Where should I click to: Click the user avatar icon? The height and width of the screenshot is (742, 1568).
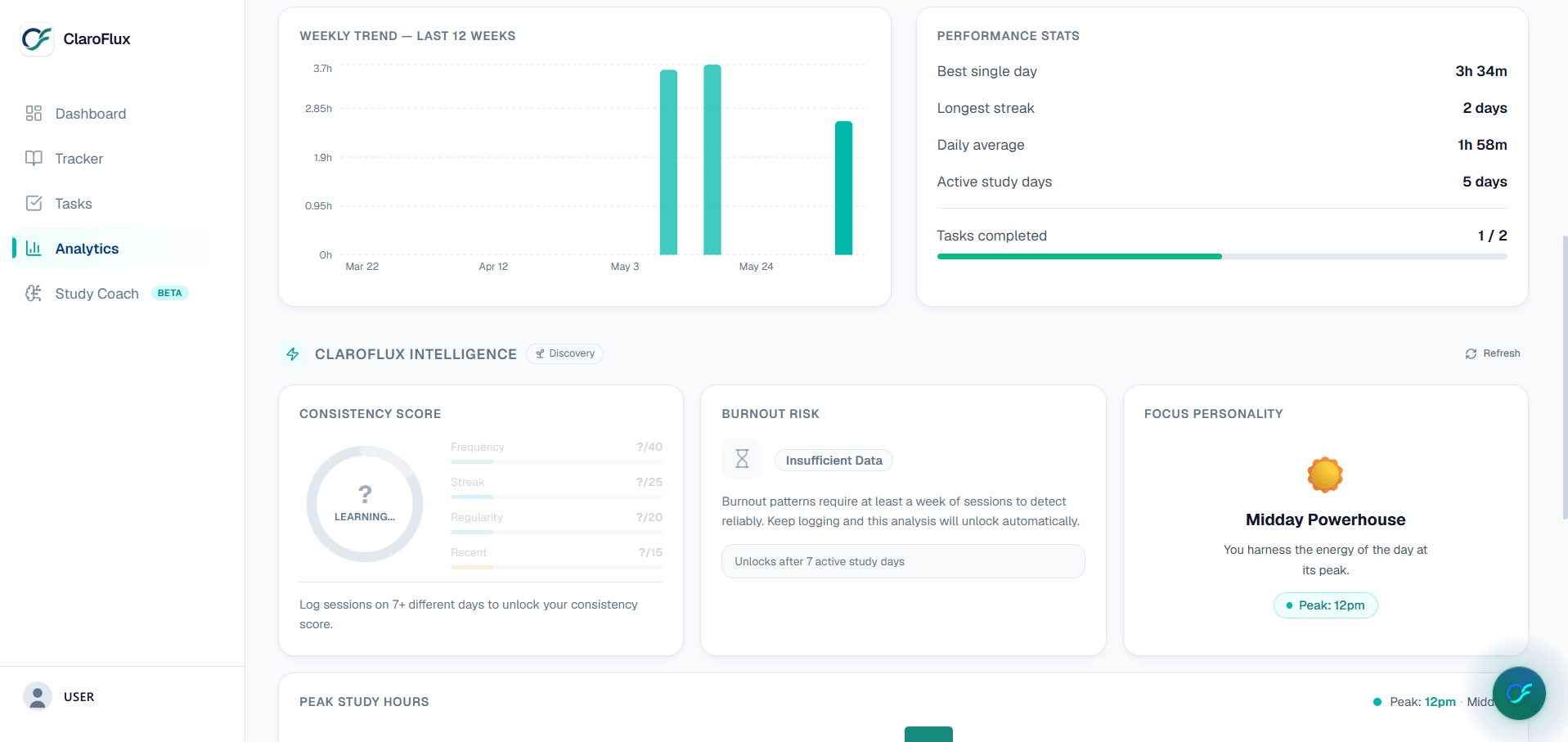point(38,696)
